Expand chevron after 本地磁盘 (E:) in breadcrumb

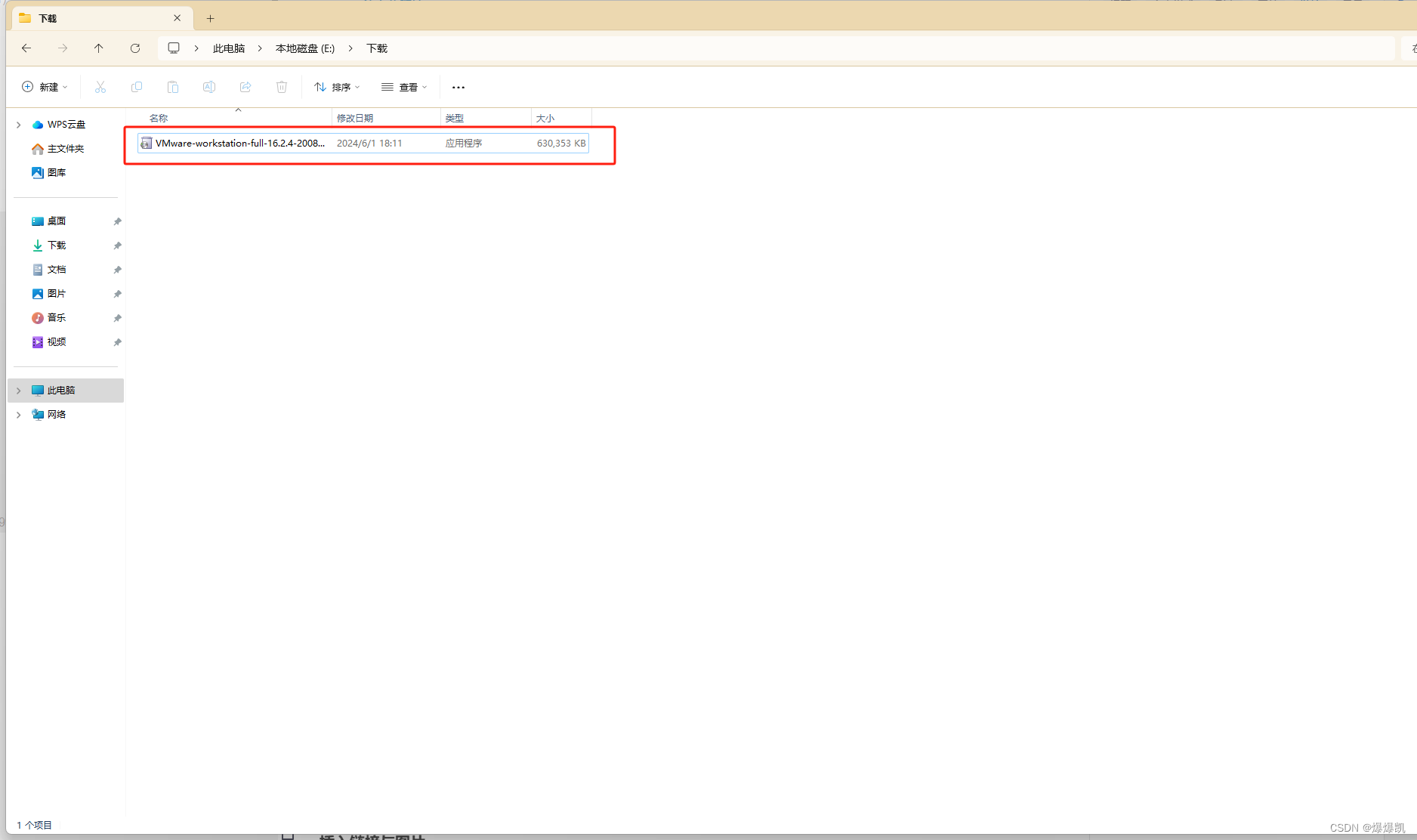350,48
